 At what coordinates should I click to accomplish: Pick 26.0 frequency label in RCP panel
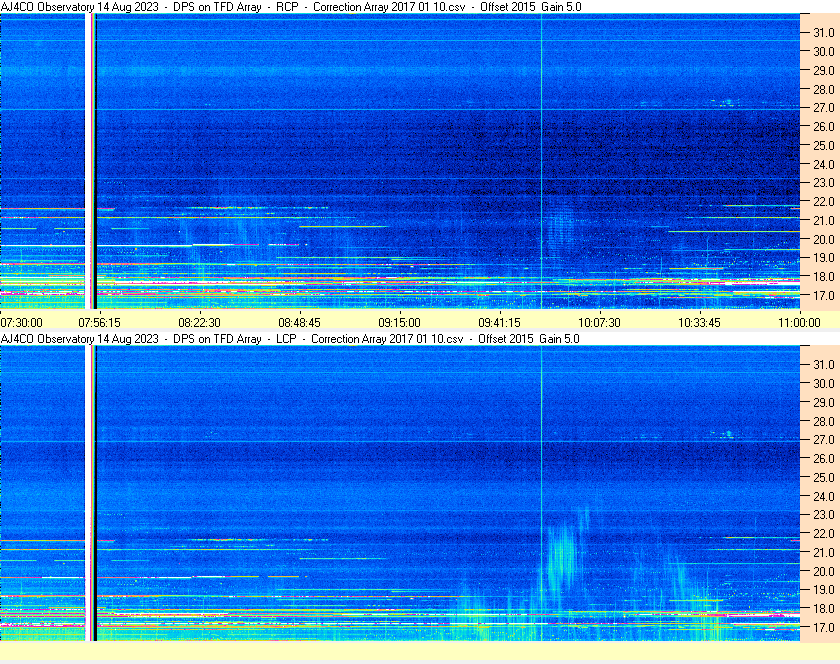click(824, 126)
